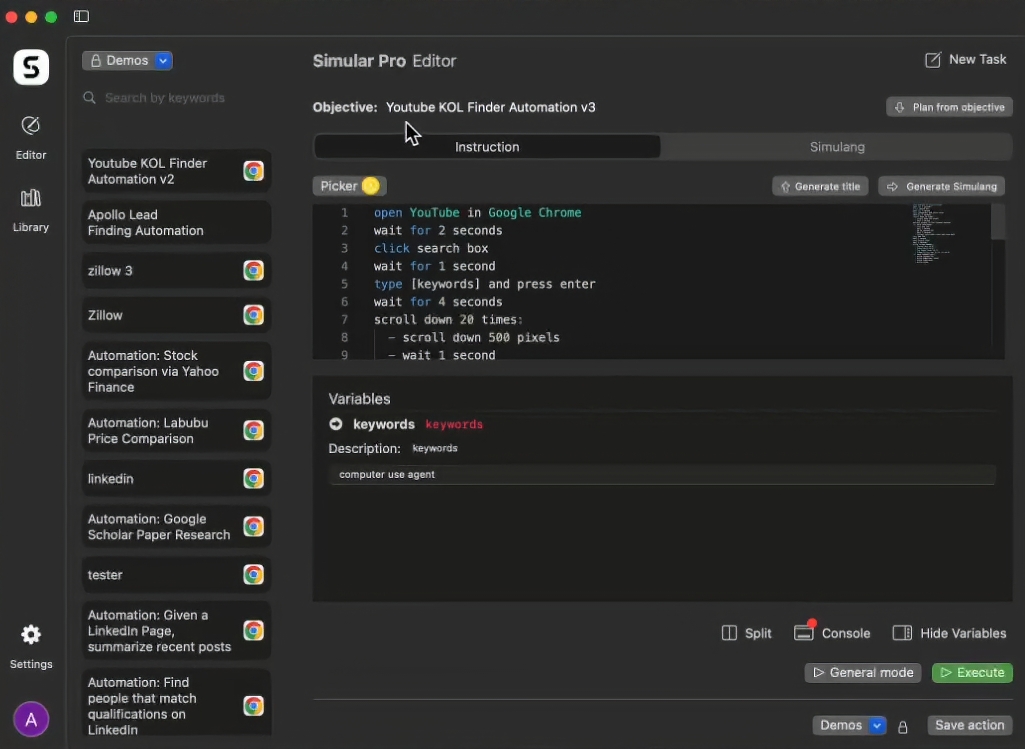Select Youtube KOL Finder Automation v2 task

[176, 171]
